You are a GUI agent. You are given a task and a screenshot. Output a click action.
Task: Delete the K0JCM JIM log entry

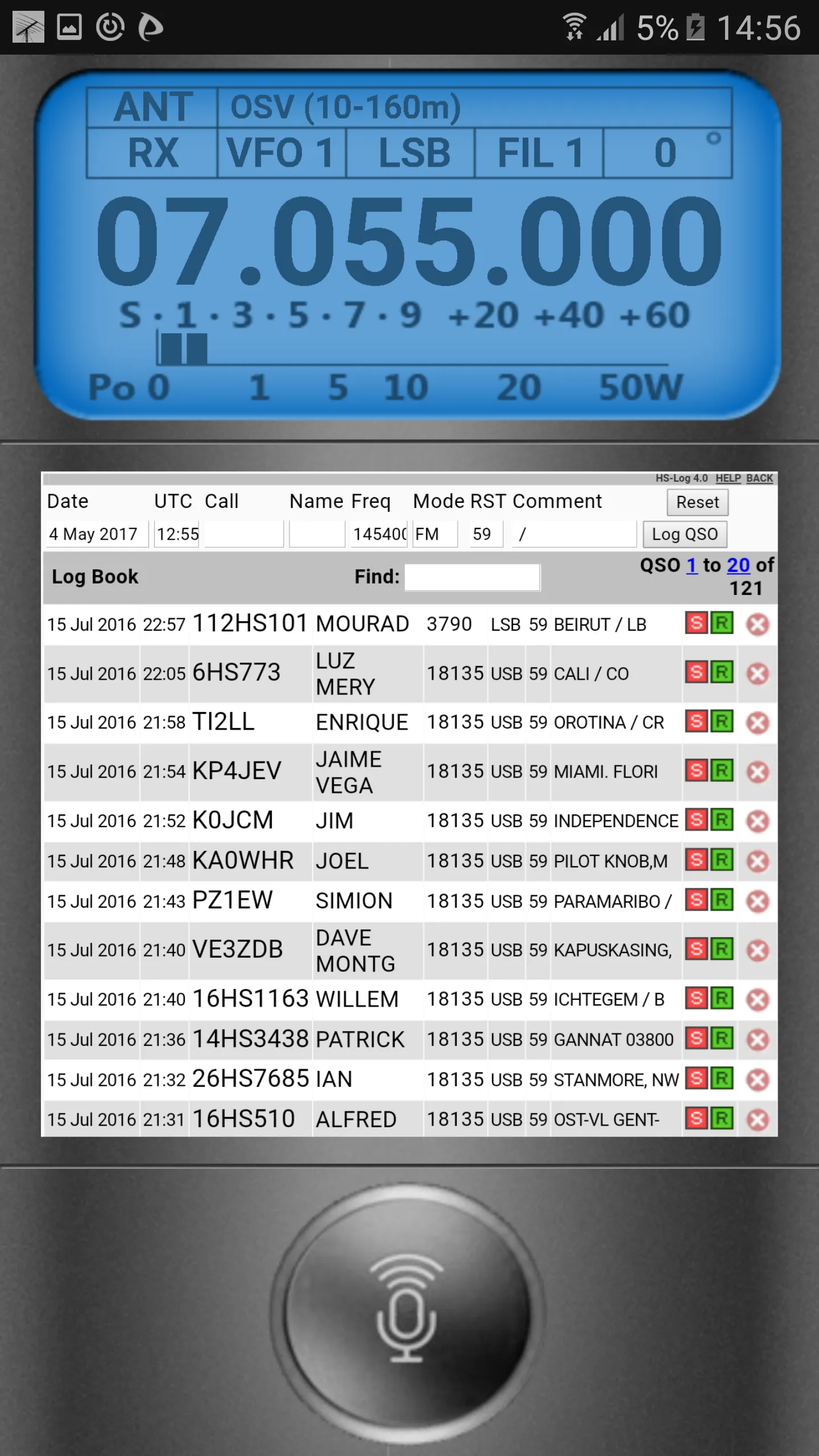[758, 821]
